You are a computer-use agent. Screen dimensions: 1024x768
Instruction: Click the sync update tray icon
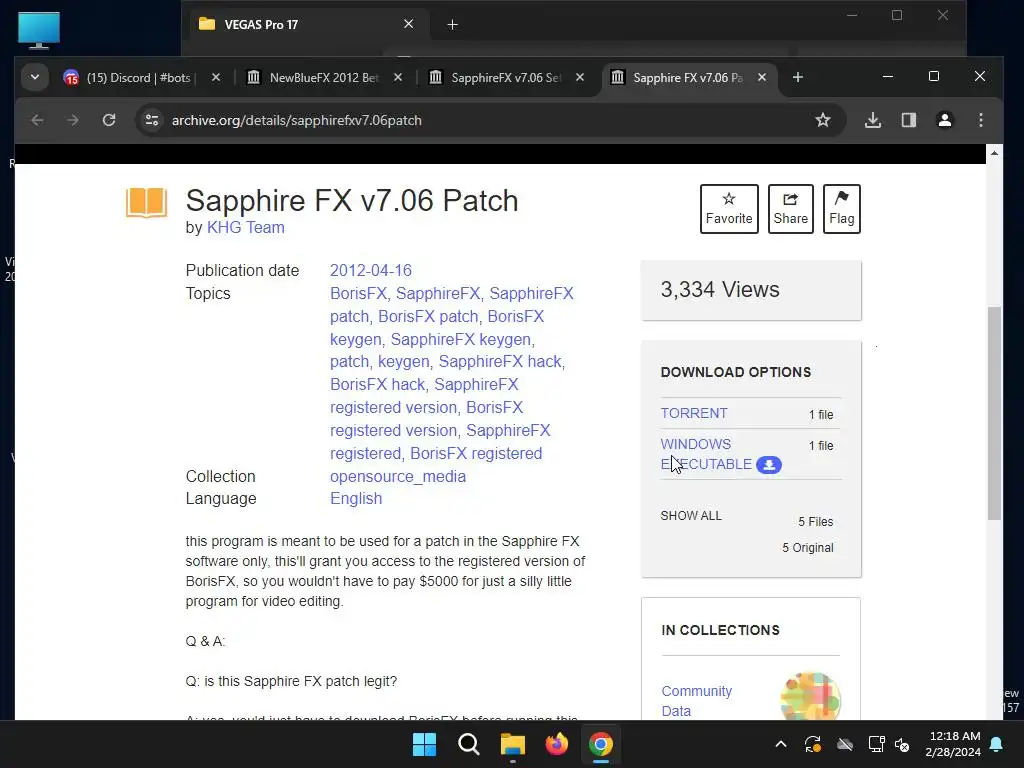812,744
